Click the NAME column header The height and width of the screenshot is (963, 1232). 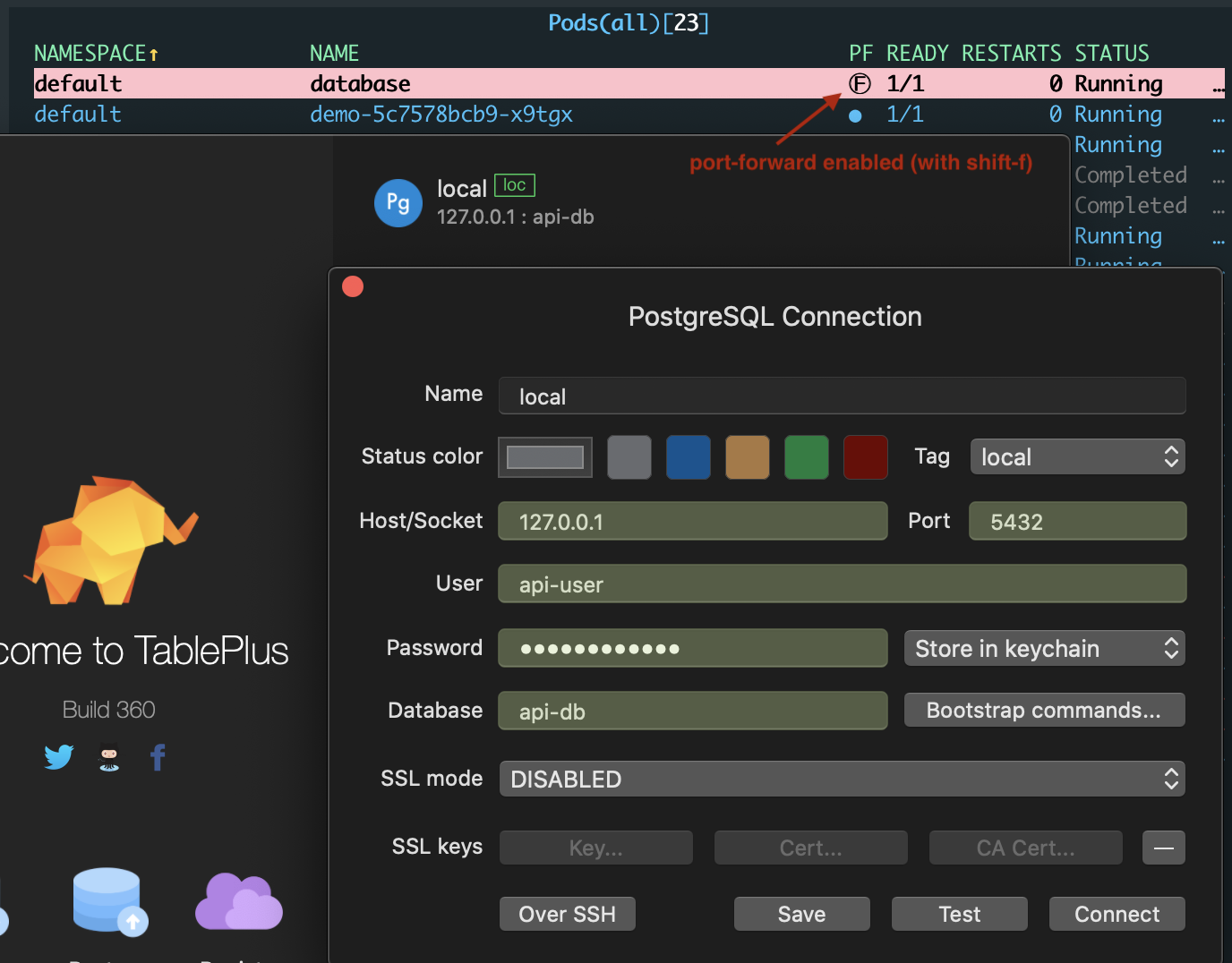(334, 54)
